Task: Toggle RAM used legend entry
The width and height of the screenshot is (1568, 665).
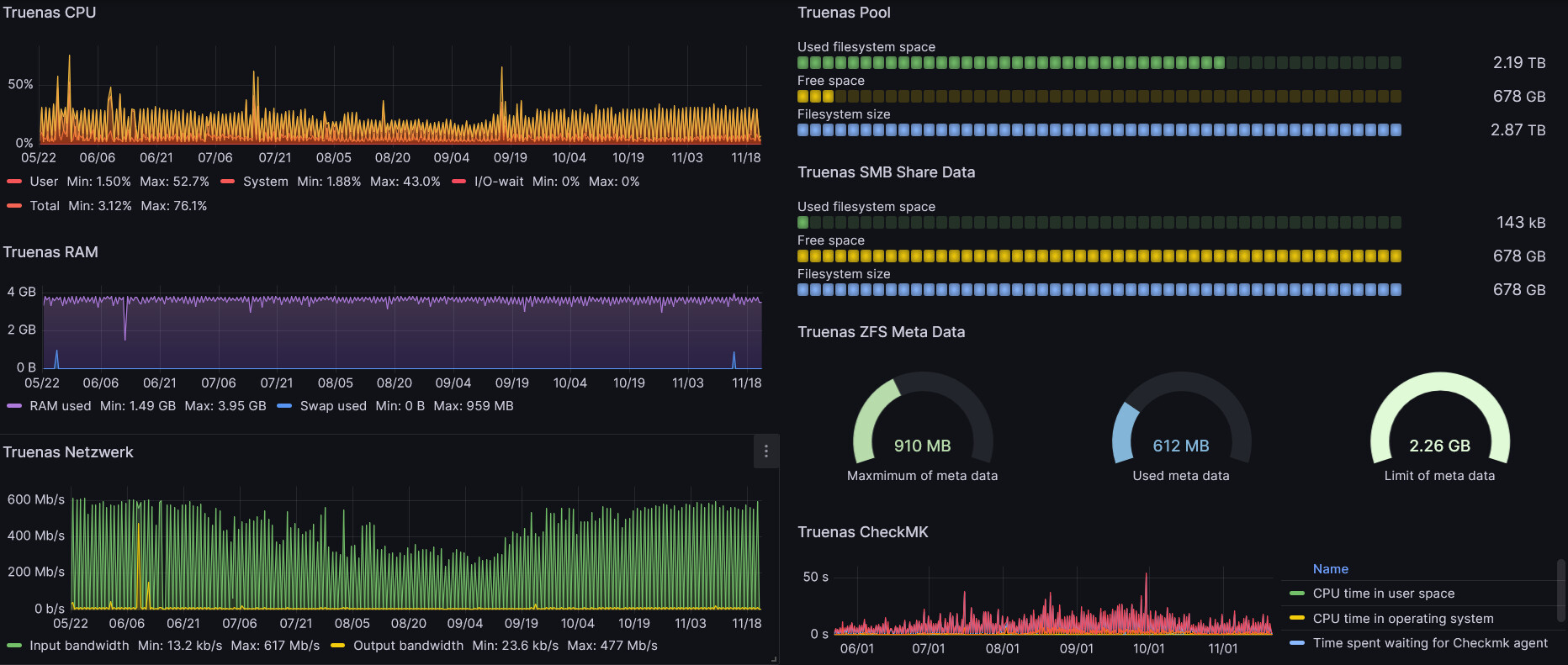Action: coord(60,406)
